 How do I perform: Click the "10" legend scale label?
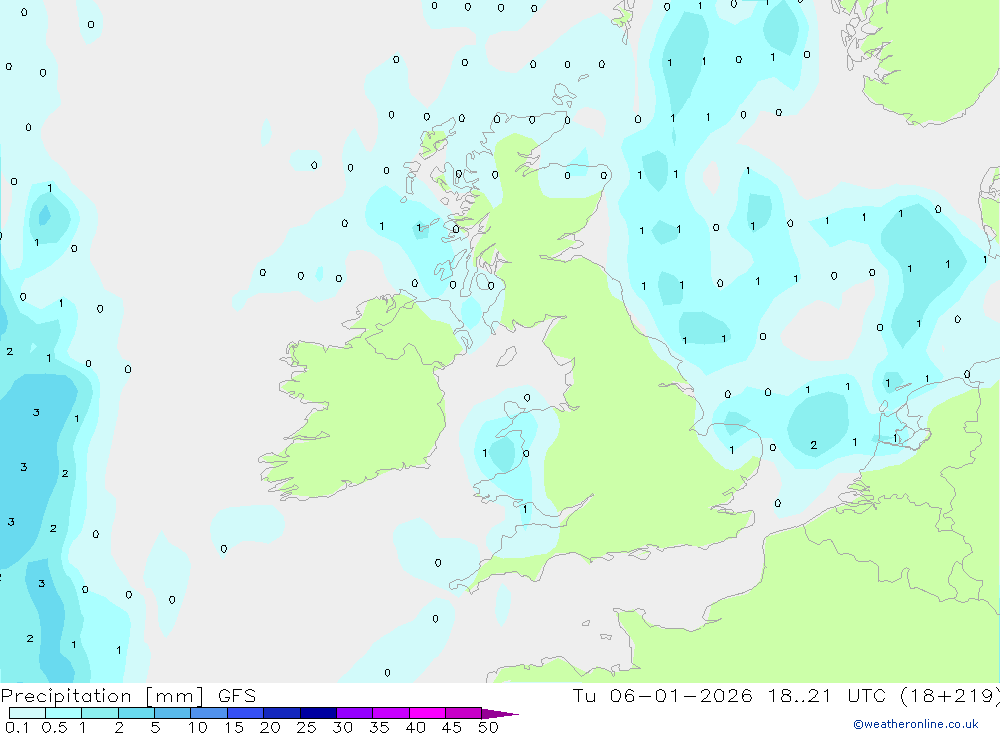click(198, 727)
